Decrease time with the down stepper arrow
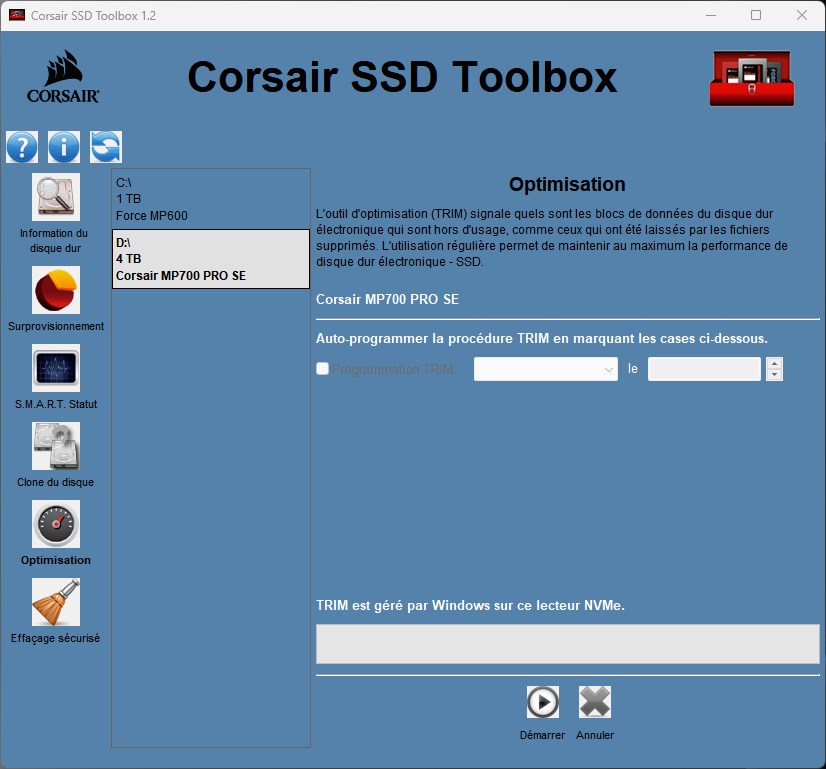The image size is (826, 769). (774, 375)
